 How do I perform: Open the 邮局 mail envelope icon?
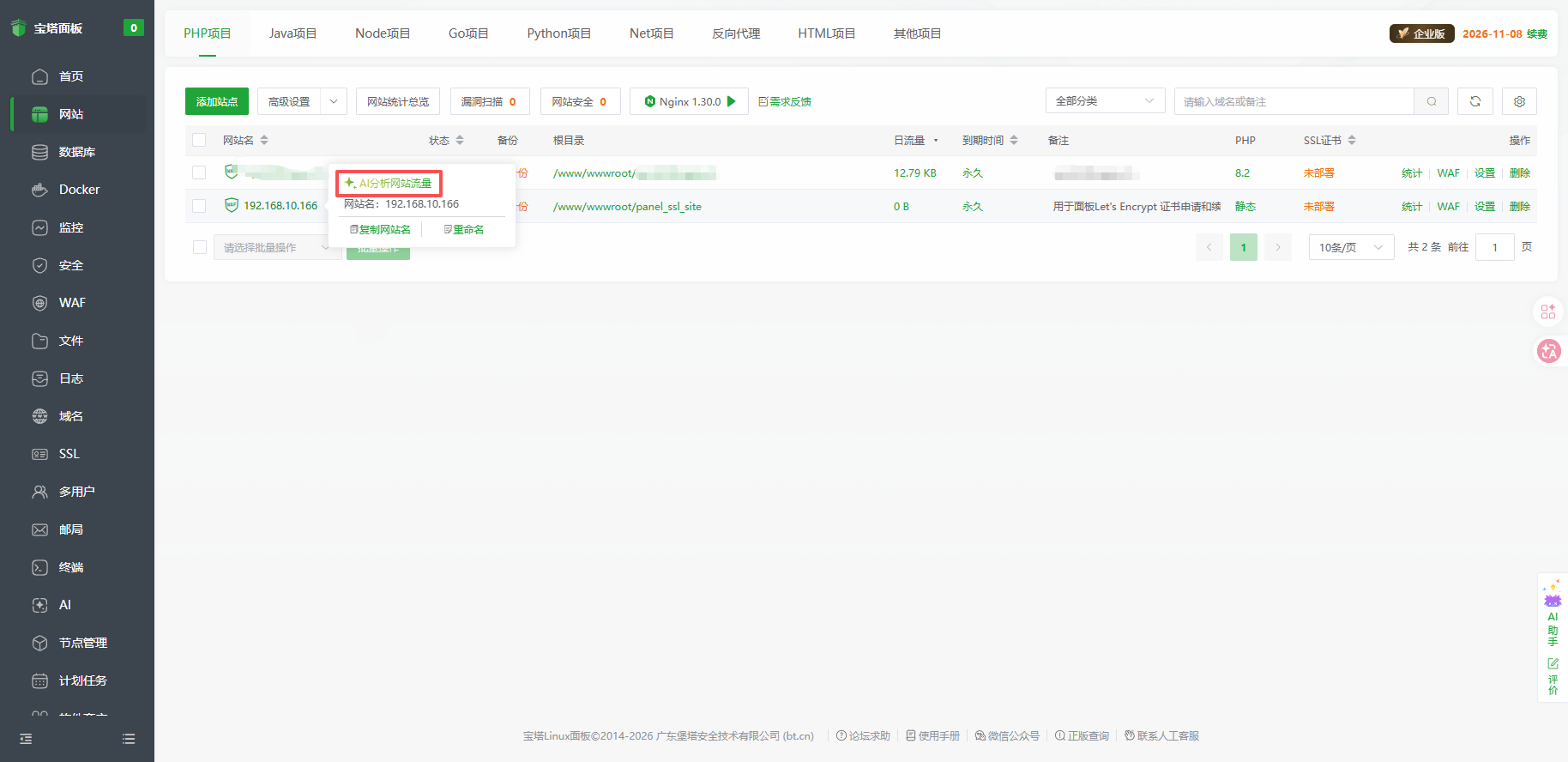tap(39, 529)
